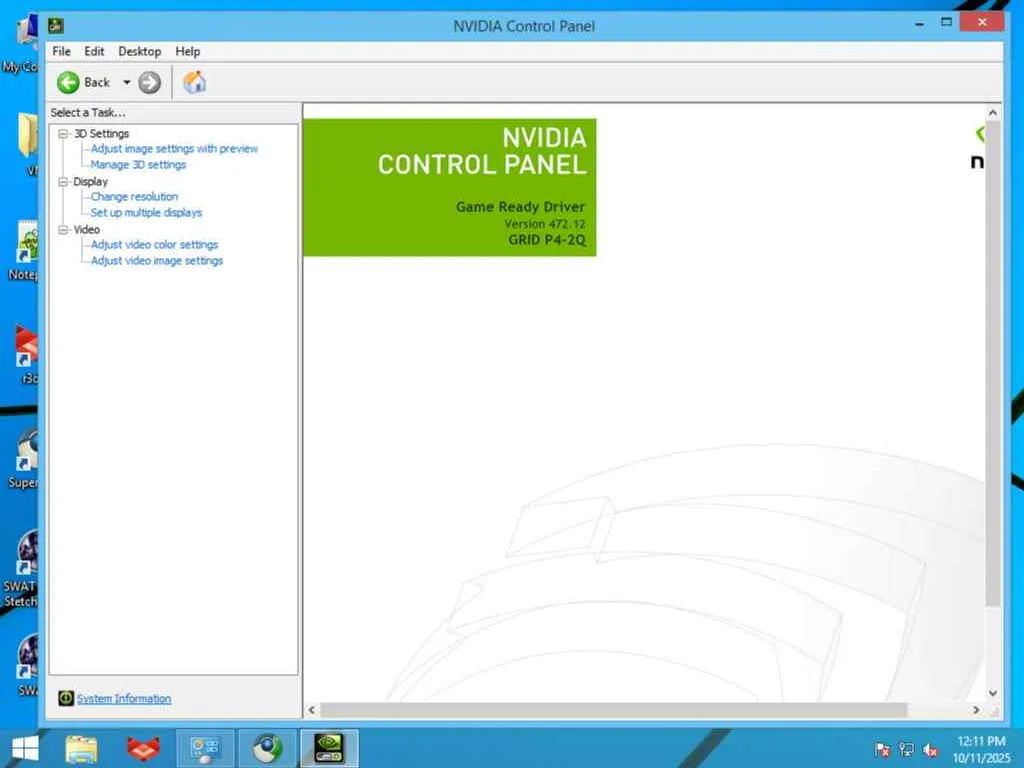Open Adjust video color settings
The height and width of the screenshot is (768, 1024).
155,244
